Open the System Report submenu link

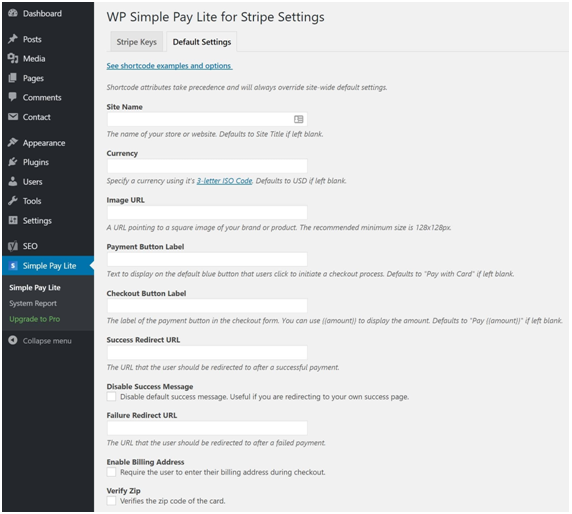tap(33, 303)
